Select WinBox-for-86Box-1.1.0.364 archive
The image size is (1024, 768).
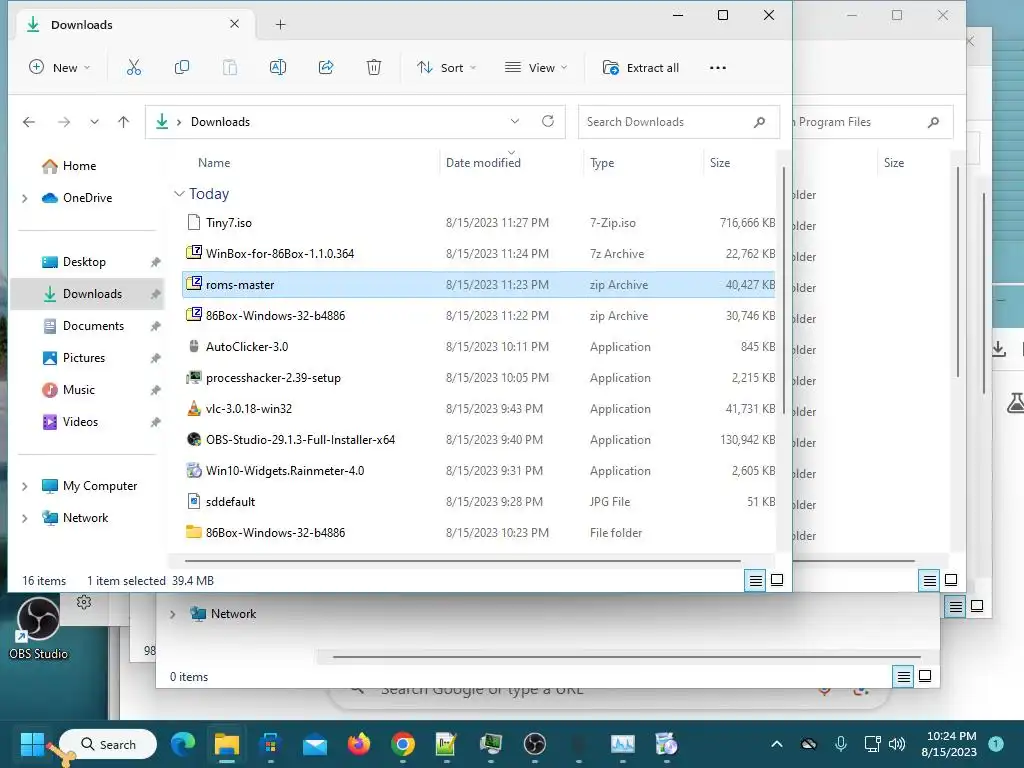click(479, 253)
